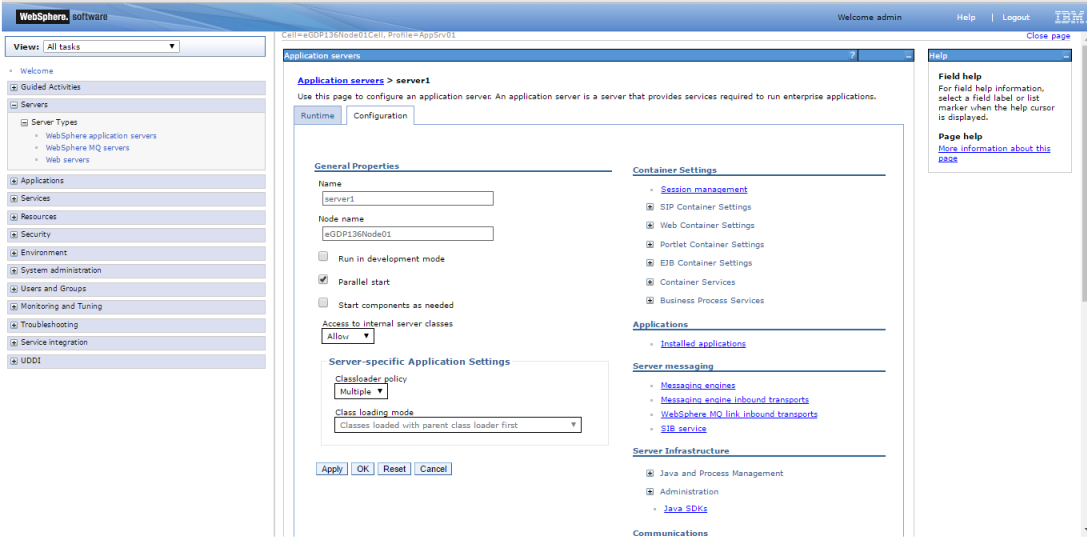The width and height of the screenshot is (1087, 543).
Task: Collapse the Server Types tree node
Action: (x=25, y=122)
